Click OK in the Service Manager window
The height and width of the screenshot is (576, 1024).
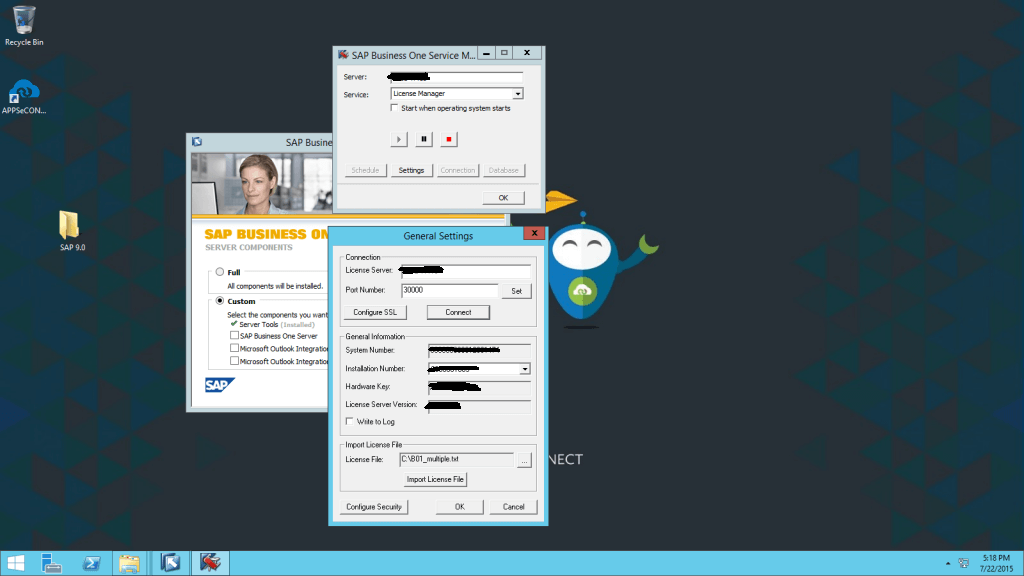click(503, 197)
